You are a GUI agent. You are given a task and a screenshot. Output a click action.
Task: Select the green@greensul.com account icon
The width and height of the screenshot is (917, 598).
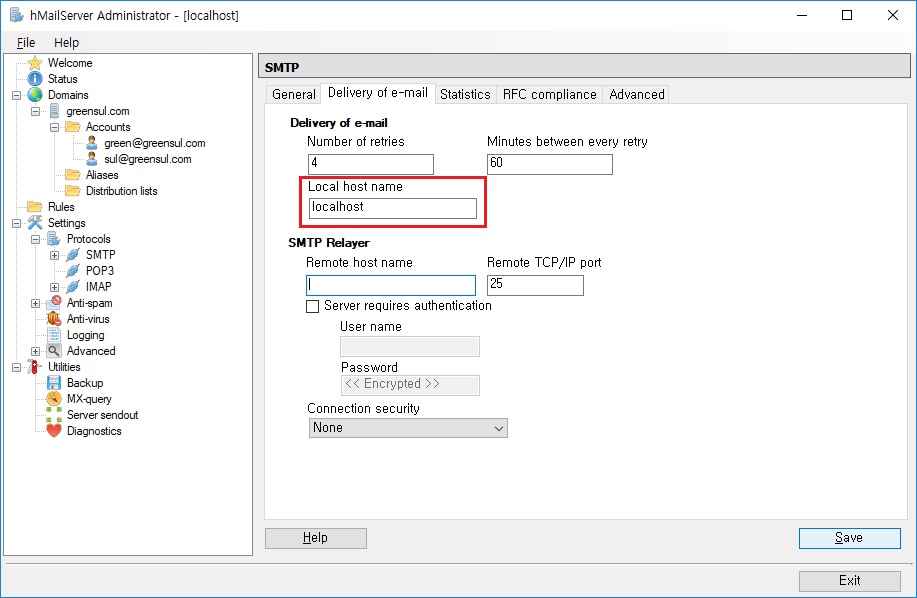pos(91,142)
